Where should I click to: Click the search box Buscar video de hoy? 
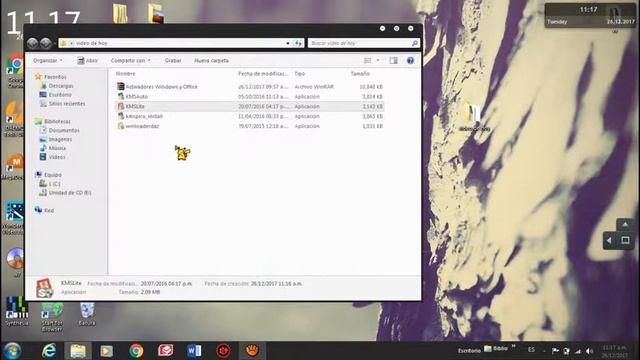(x=364, y=43)
